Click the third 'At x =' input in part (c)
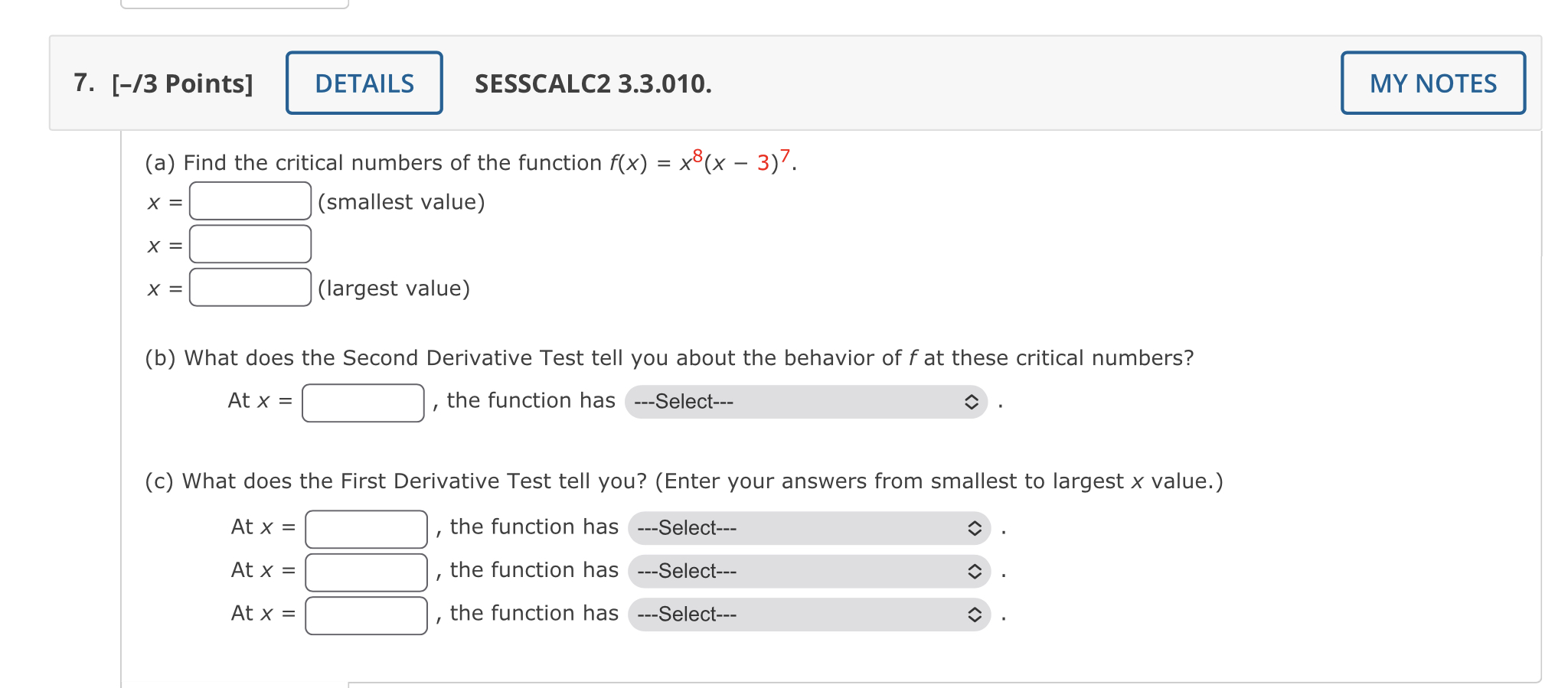The image size is (1568, 688). click(366, 614)
